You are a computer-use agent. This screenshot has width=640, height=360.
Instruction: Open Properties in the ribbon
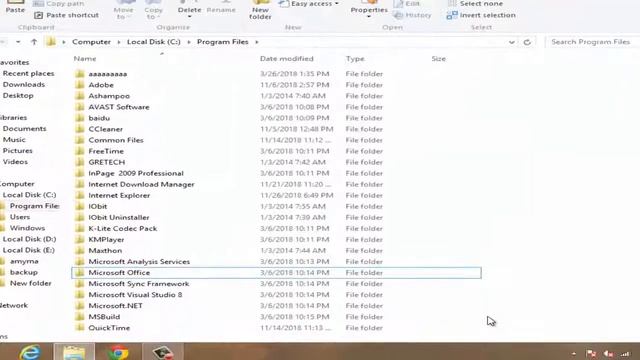369,8
